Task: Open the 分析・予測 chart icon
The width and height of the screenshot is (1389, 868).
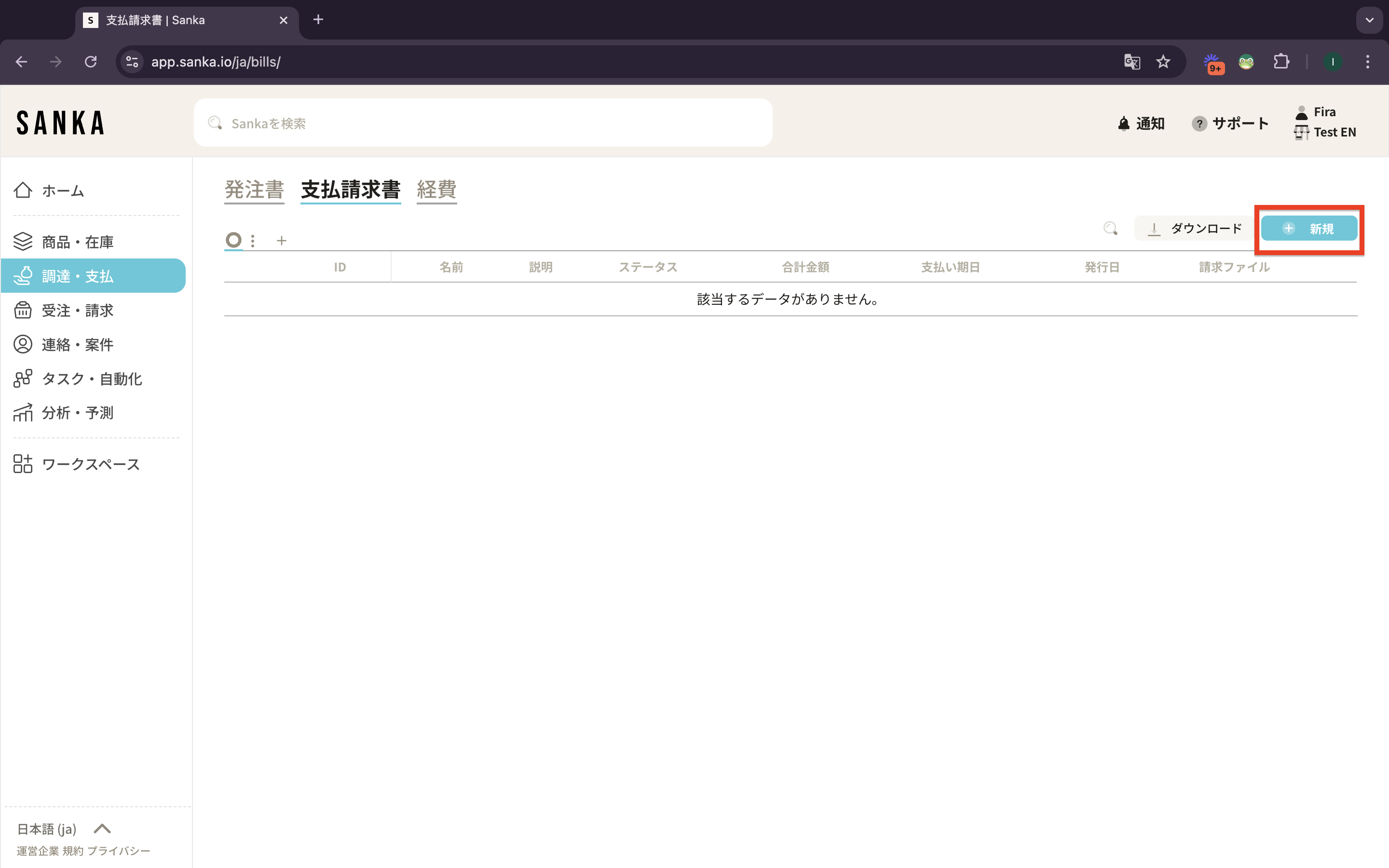Action: point(23,412)
